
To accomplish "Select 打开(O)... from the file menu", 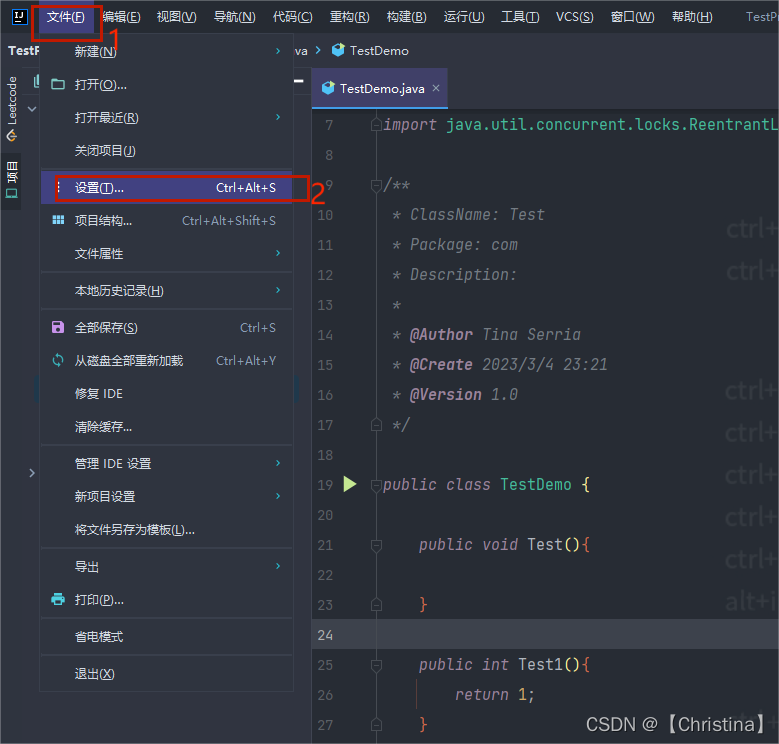I will (x=166, y=84).
